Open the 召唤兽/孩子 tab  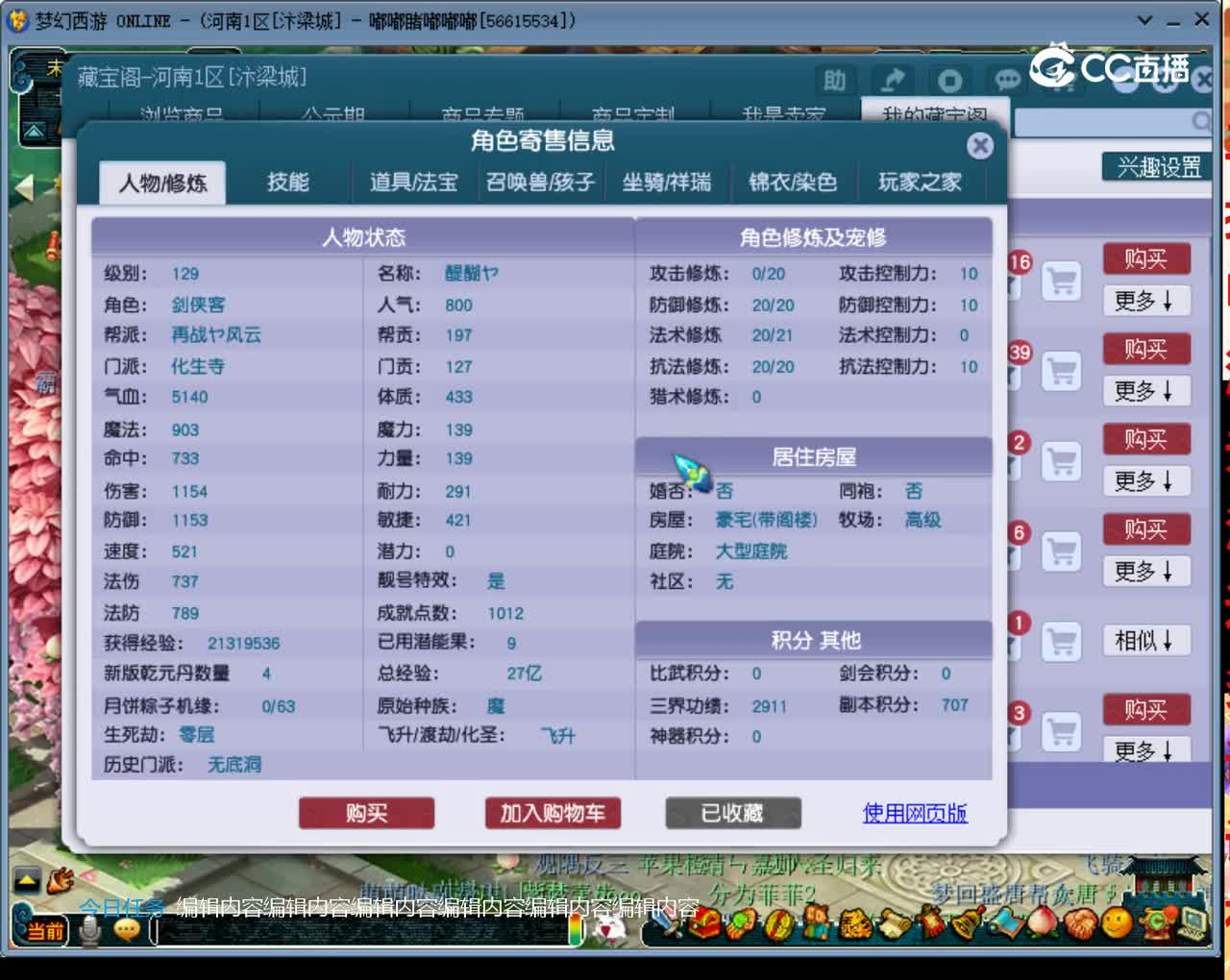tap(541, 182)
